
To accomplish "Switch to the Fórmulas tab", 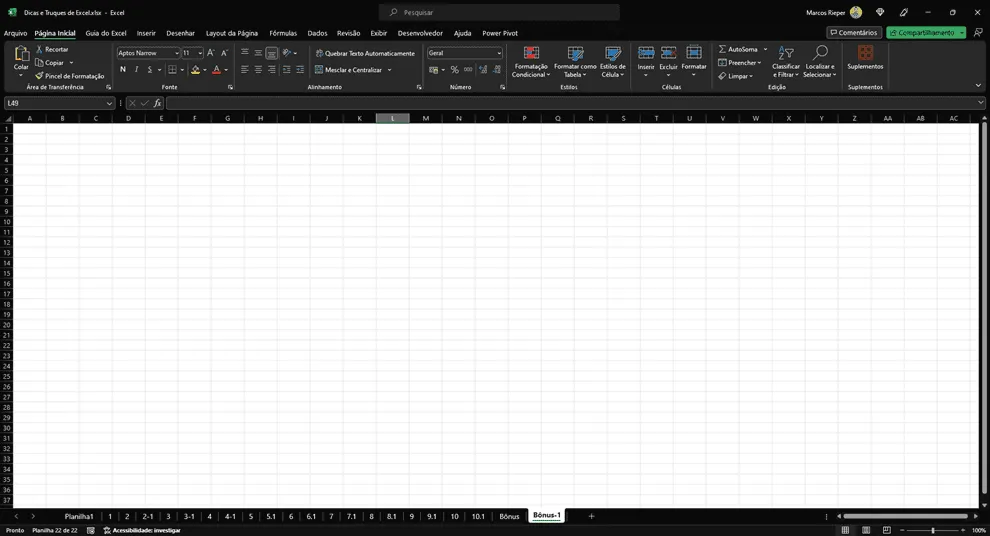I will click(283, 33).
